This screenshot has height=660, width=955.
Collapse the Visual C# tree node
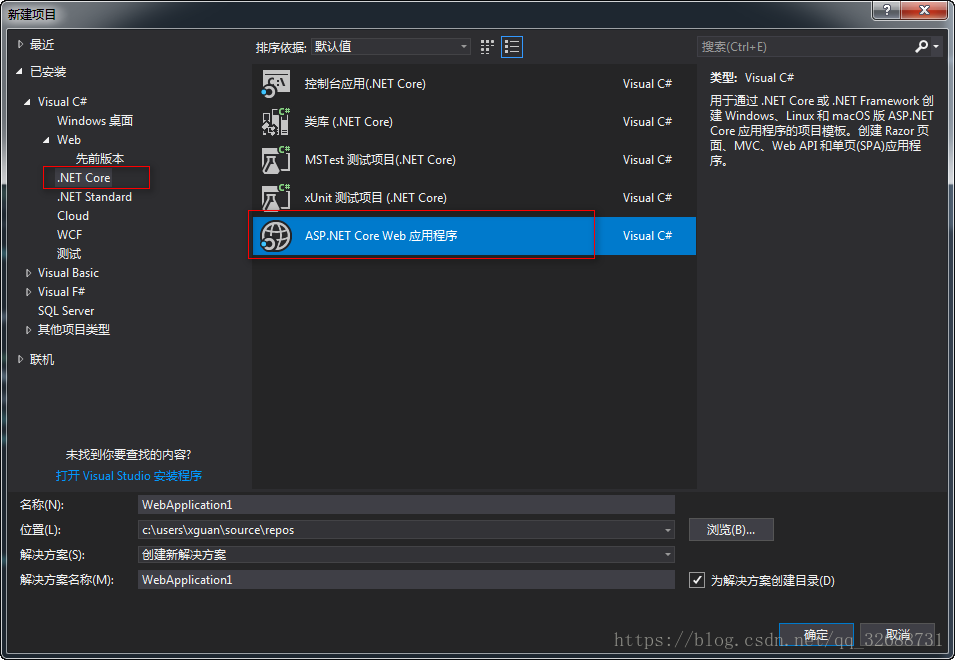click(27, 102)
